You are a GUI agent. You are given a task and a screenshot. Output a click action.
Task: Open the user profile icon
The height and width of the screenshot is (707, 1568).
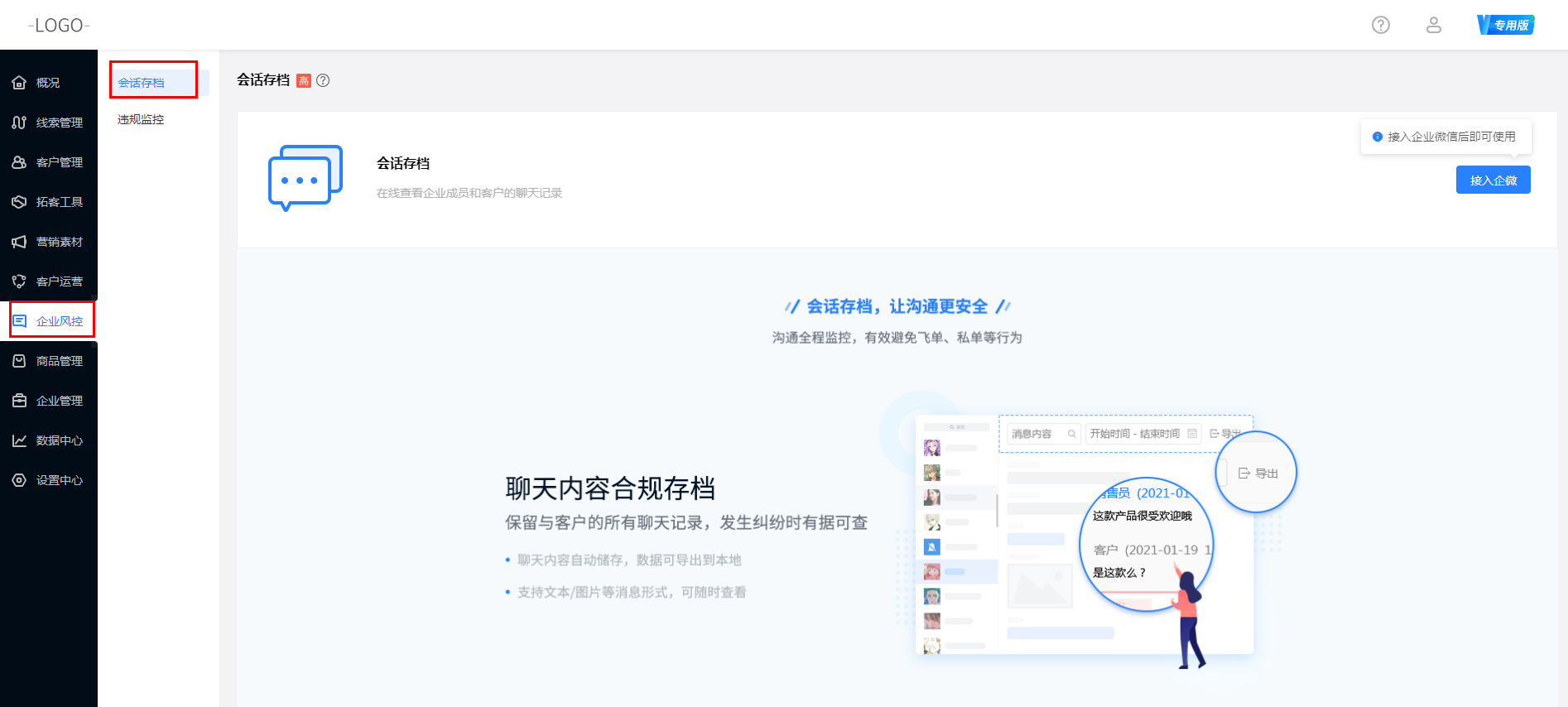(1433, 25)
